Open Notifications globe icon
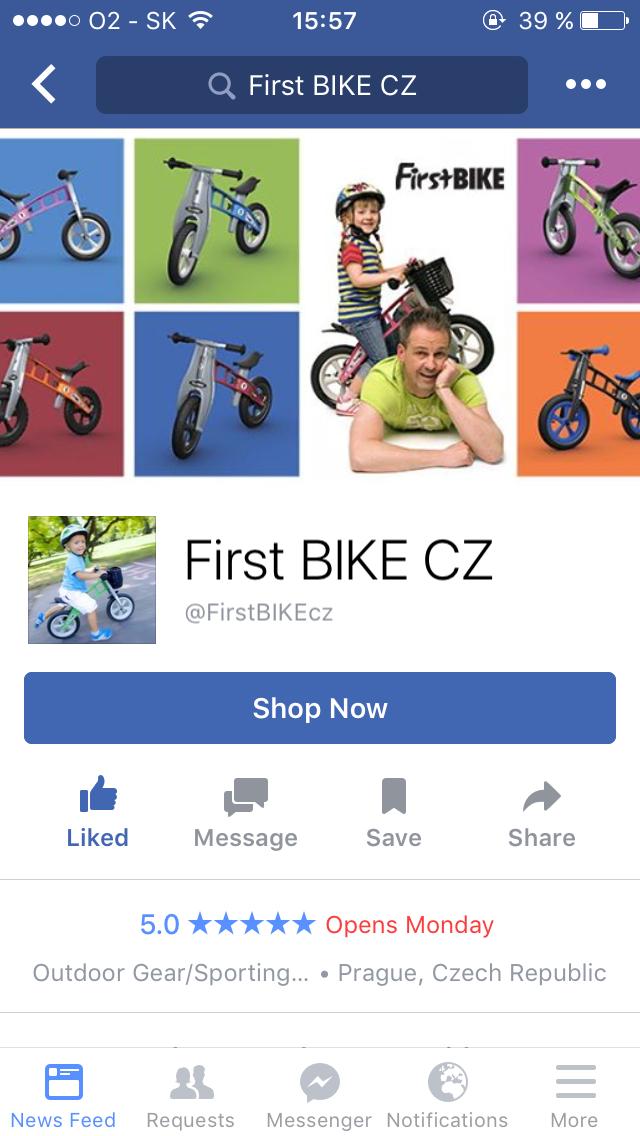The image size is (640, 1136). (x=447, y=1095)
